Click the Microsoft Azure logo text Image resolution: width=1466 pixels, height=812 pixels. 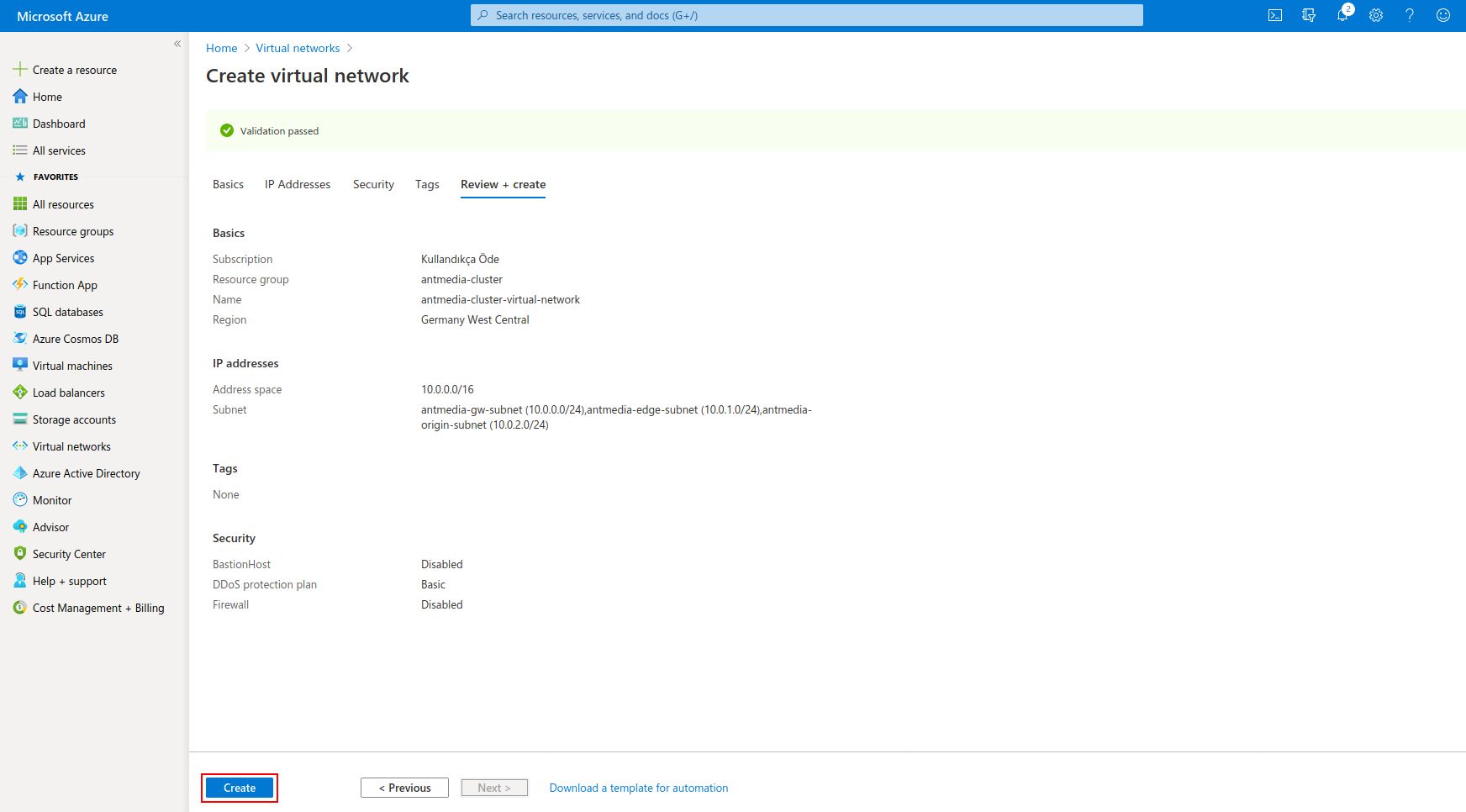(62, 16)
